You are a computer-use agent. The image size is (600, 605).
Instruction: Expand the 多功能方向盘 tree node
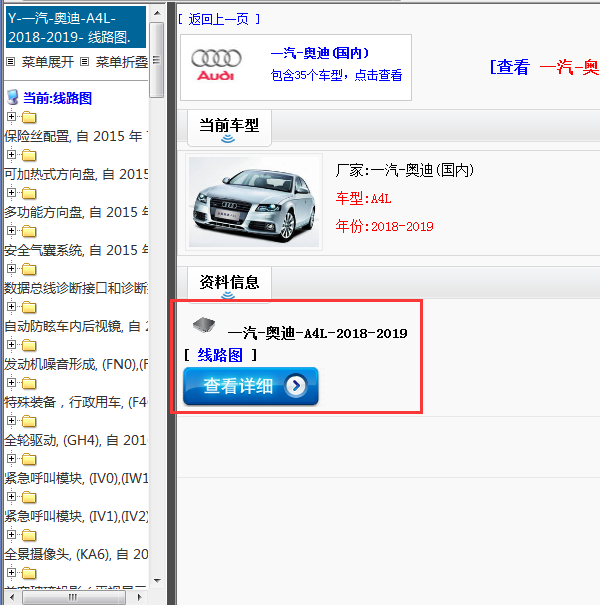pyautogui.click(x=11, y=193)
